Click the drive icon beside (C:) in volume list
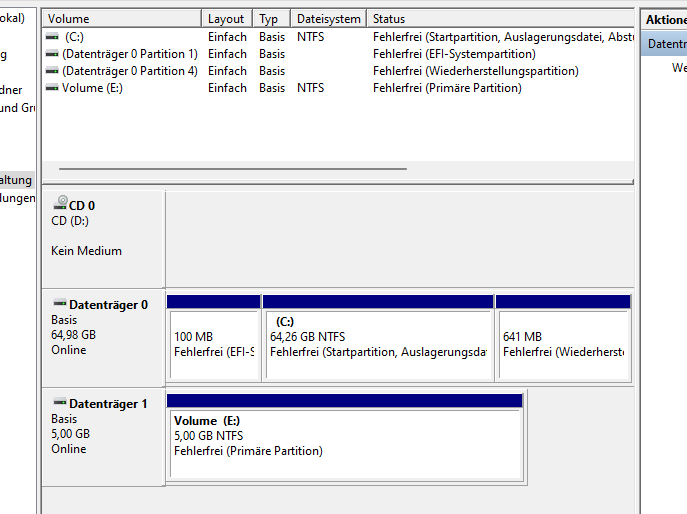The height and width of the screenshot is (514, 687). pyautogui.click(x=52, y=37)
